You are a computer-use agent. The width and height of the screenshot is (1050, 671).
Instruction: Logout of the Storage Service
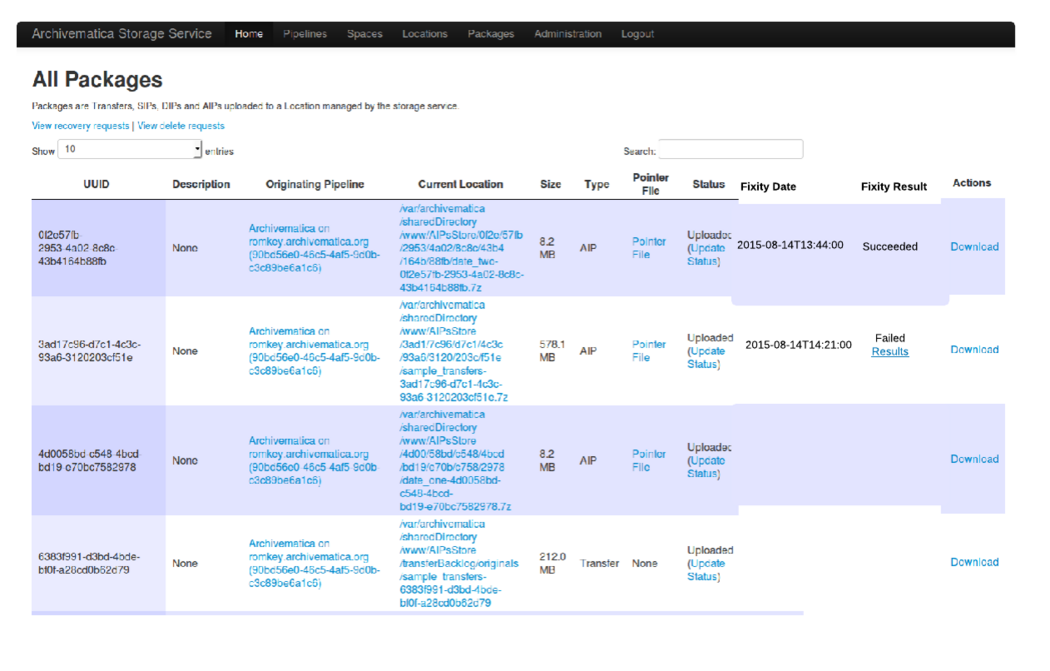[637, 33]
